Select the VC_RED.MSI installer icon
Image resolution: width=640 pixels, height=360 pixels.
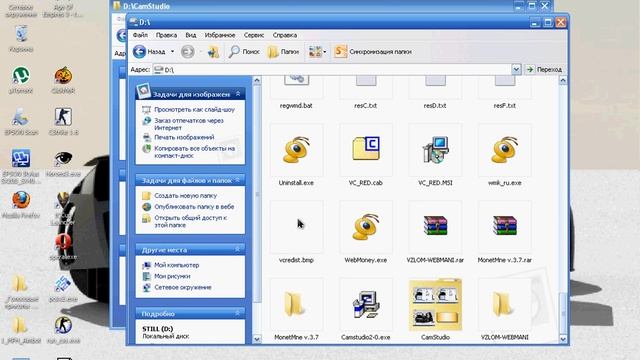click(435, 150)
